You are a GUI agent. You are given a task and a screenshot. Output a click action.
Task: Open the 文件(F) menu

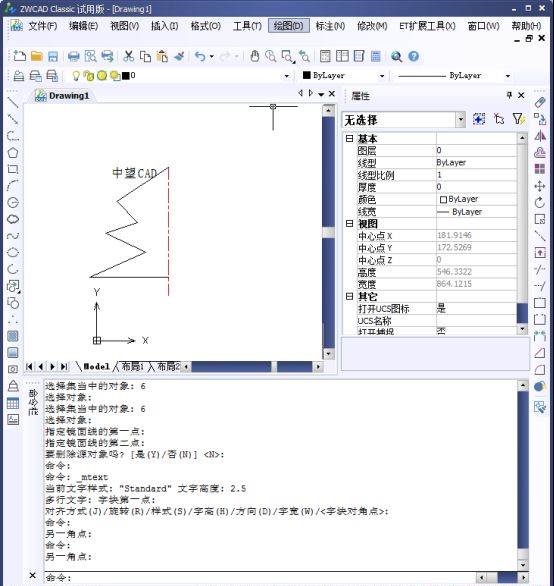coord(43,26)
